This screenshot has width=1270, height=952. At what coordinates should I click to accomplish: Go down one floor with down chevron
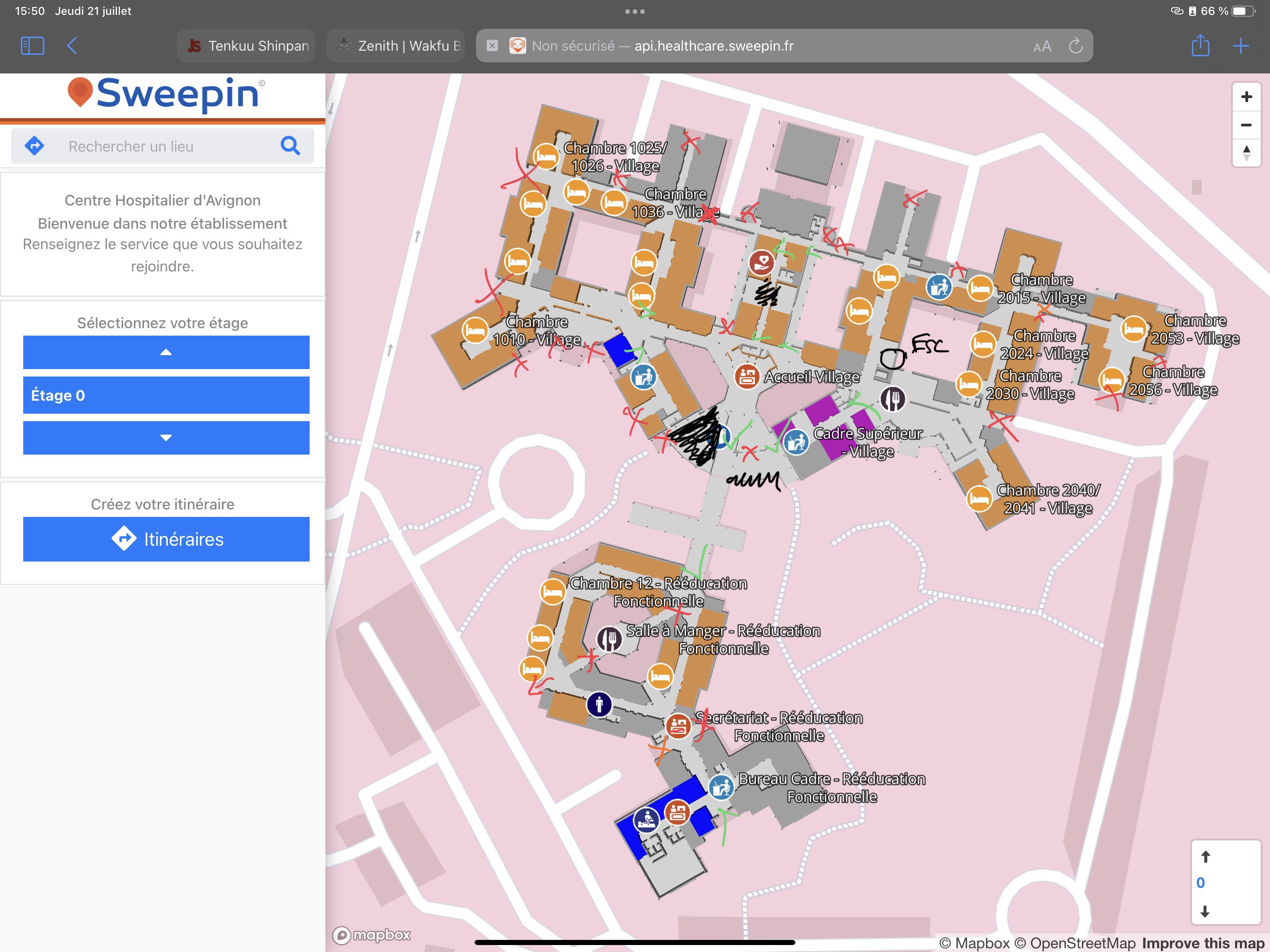click(166, 437)
